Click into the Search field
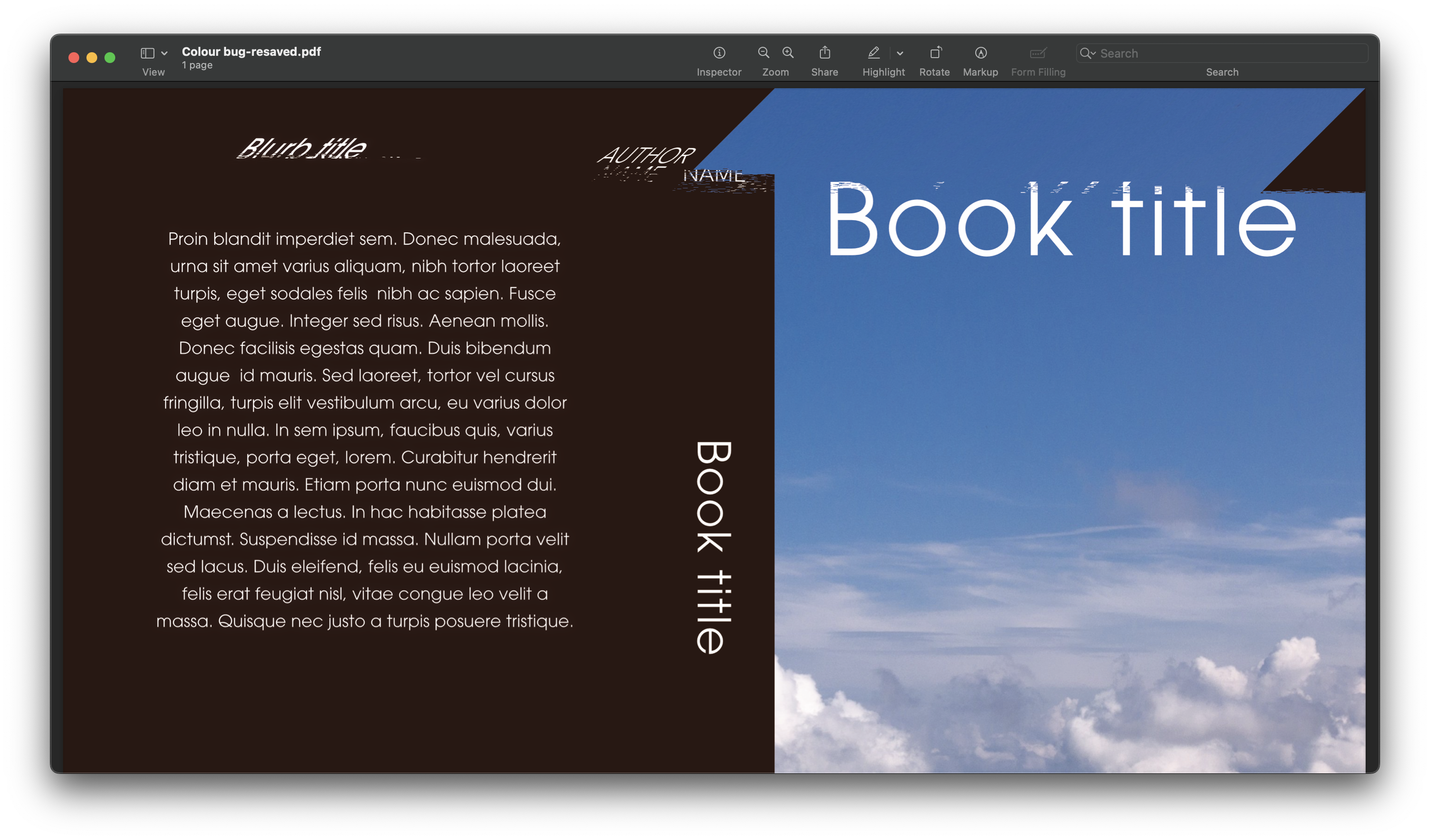The image size is (1430, 840). (x=1222, y=53)
